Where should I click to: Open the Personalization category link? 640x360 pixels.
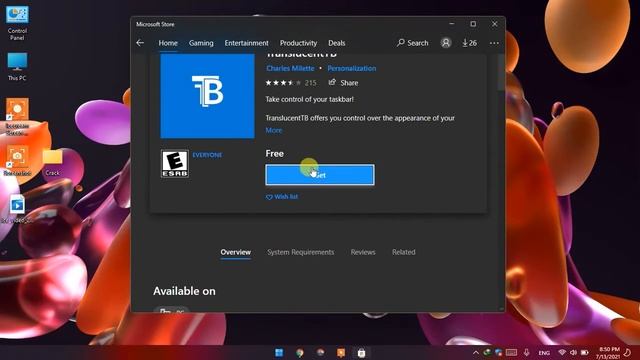[352, 68]
